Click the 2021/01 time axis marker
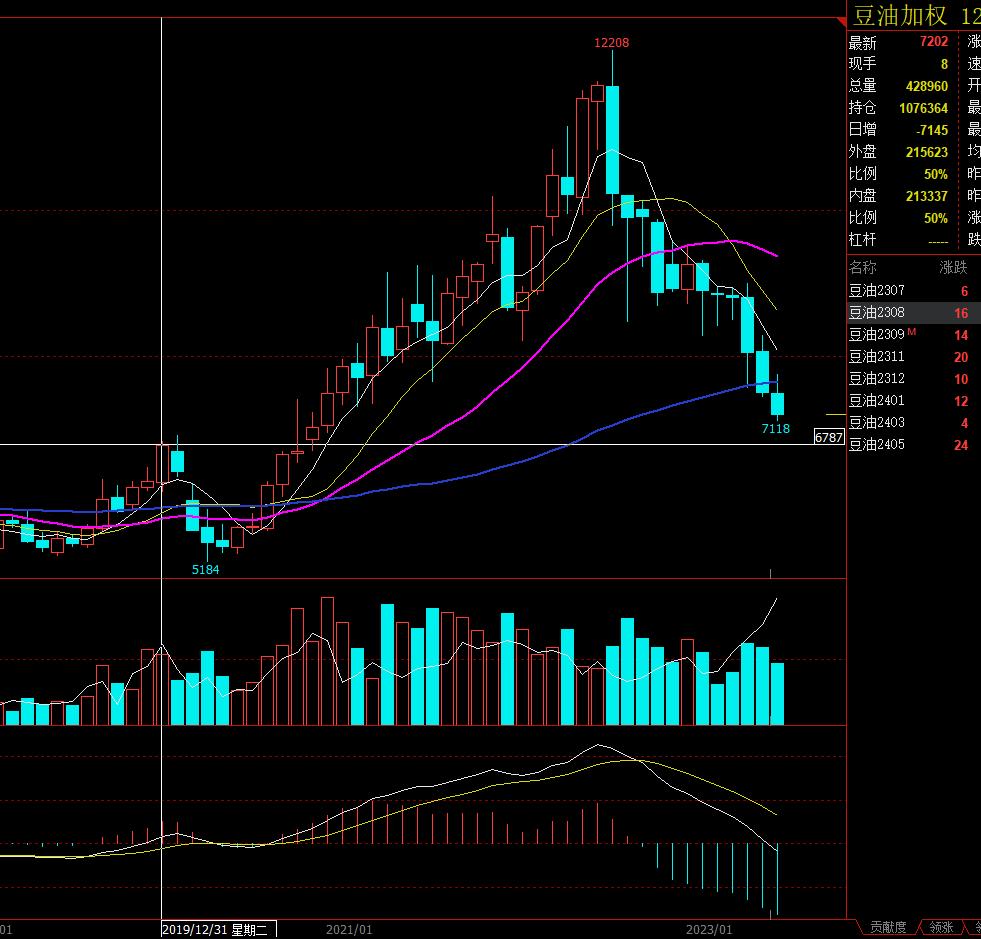This screenshot has width=981, height=939. click(x=349, y=929)
